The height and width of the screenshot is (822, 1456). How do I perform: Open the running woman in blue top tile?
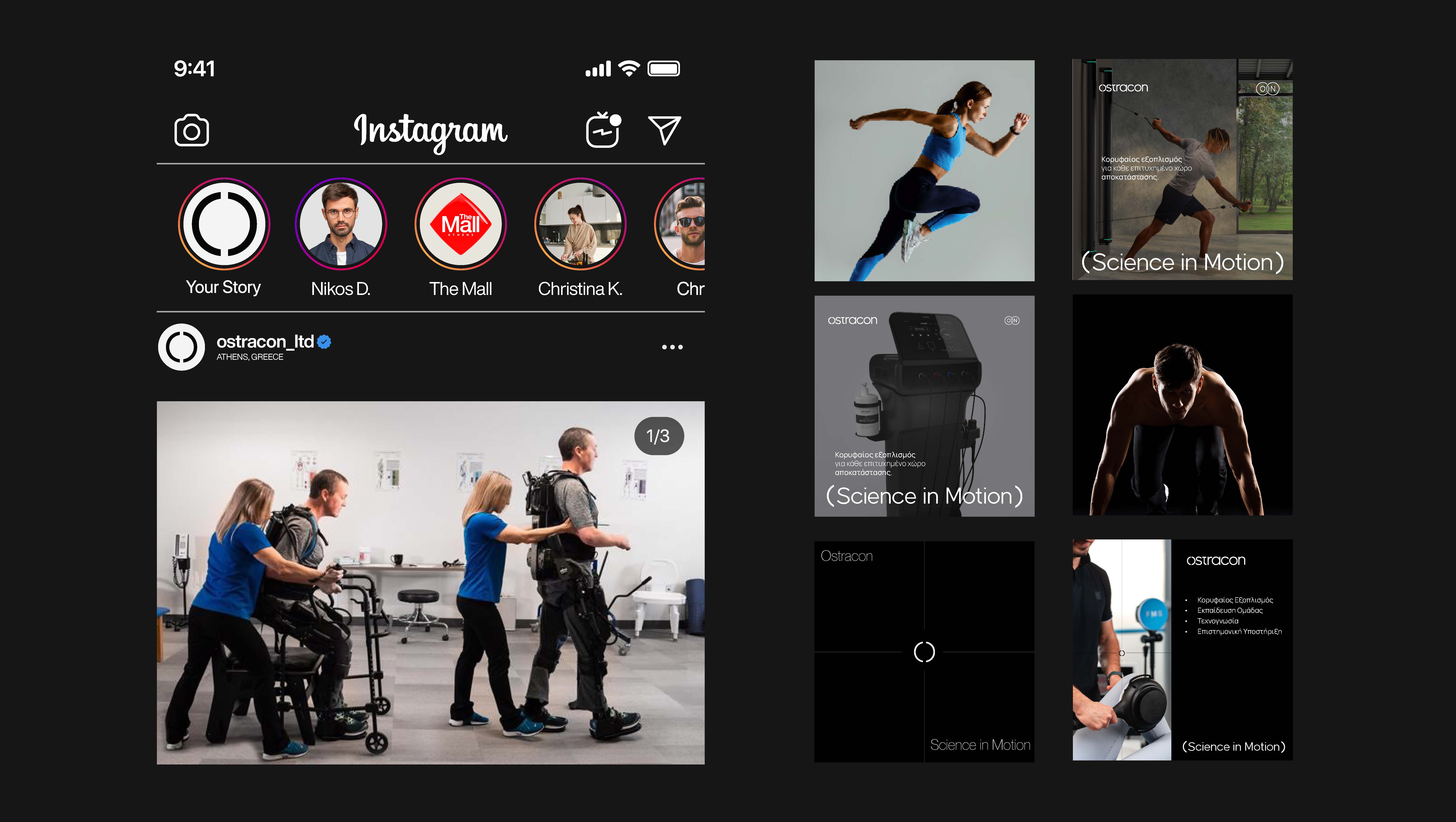925,171
